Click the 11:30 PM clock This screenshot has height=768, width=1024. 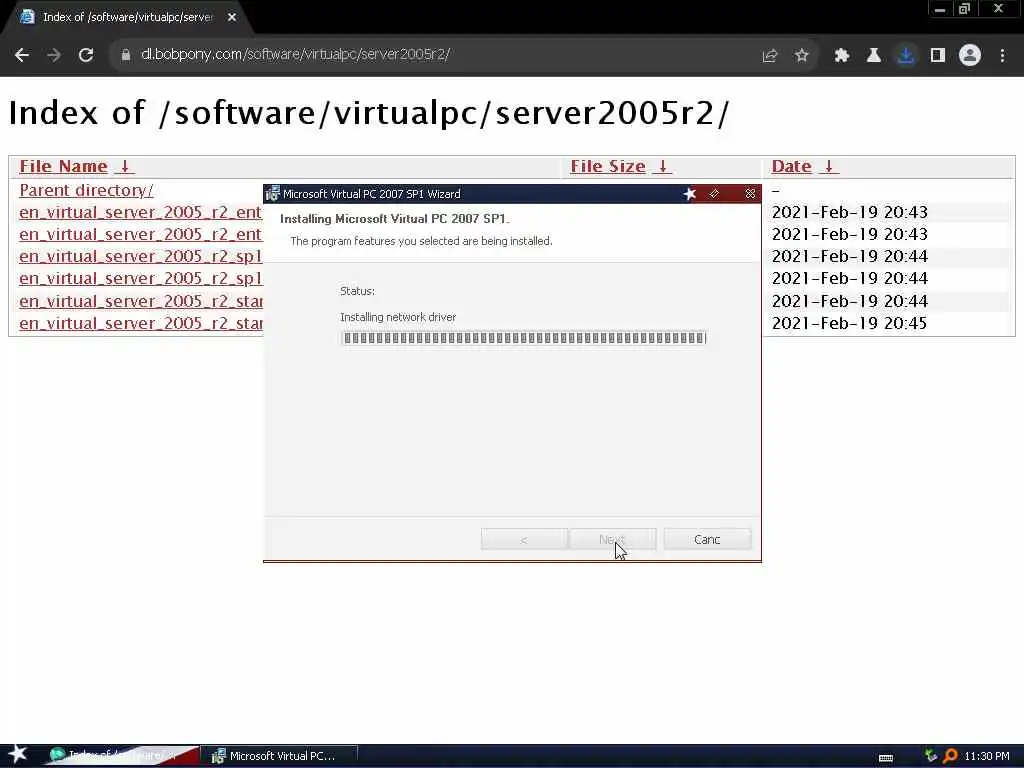point(987,756)
